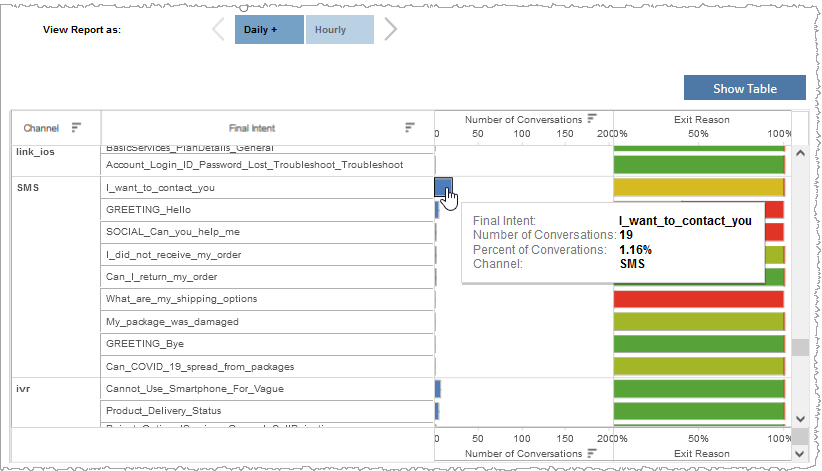Click red exit reason bar for What_are_my_shipping_options

tap(697, 299)
